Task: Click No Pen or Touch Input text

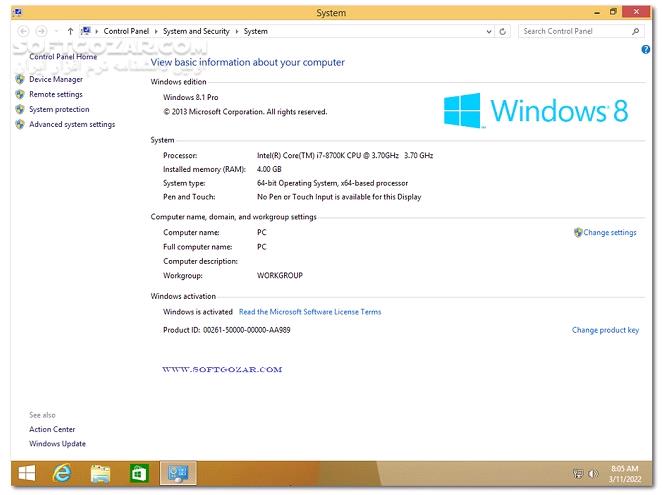Action: click(339, 197)
